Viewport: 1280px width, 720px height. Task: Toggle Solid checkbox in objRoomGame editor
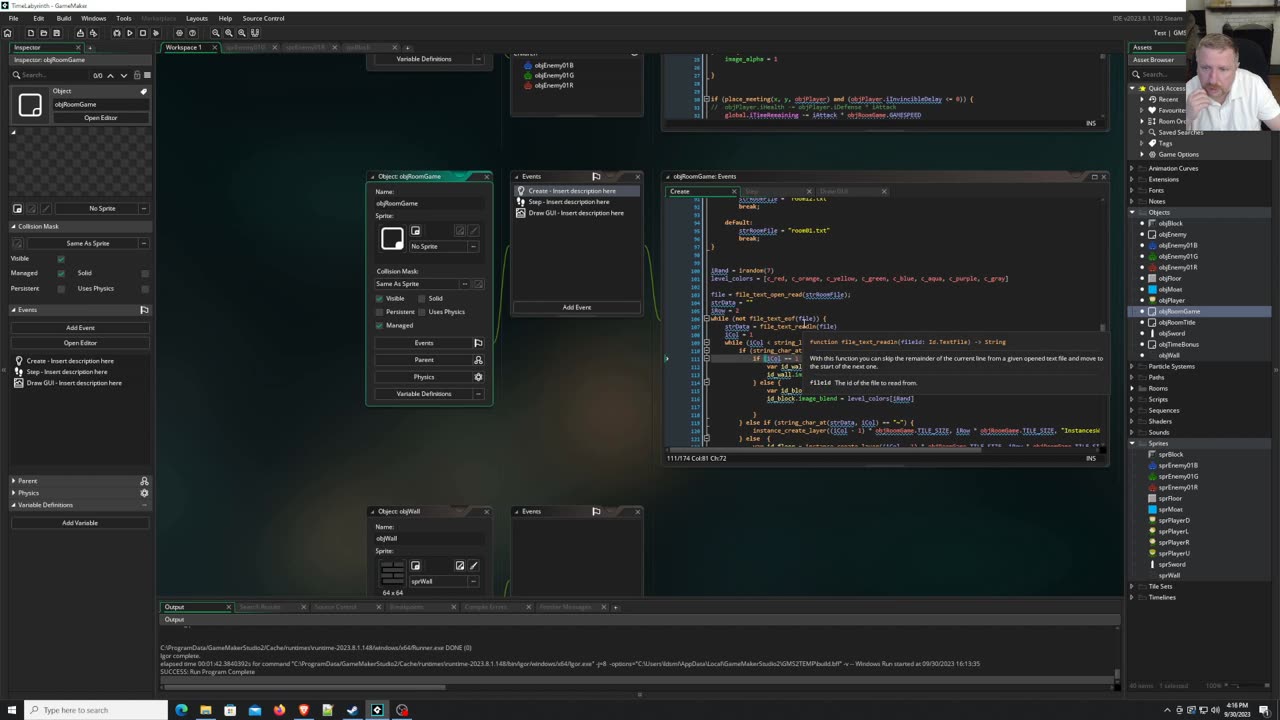[421, 298]
